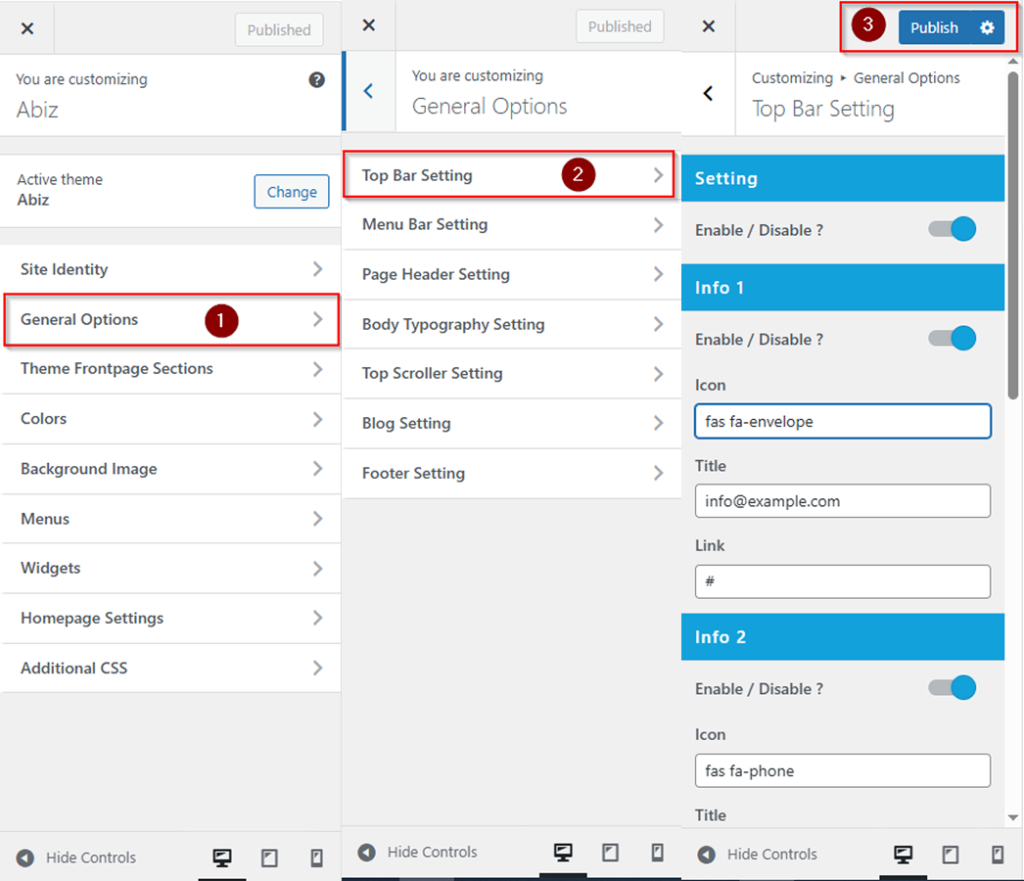The height and width of the screenshot is (881, 1024).
Task: Toggle Enable / Disable switch under Setting
Action: 952,230
